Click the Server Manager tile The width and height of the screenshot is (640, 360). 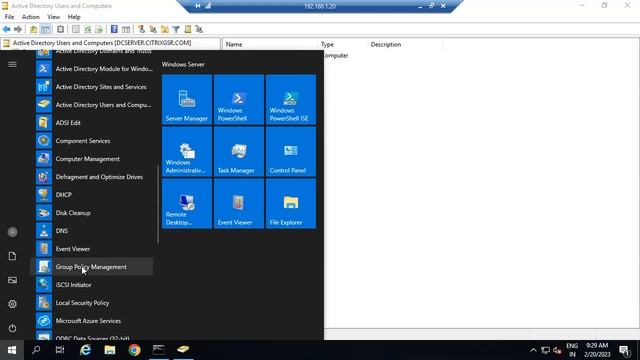(187, 100)
